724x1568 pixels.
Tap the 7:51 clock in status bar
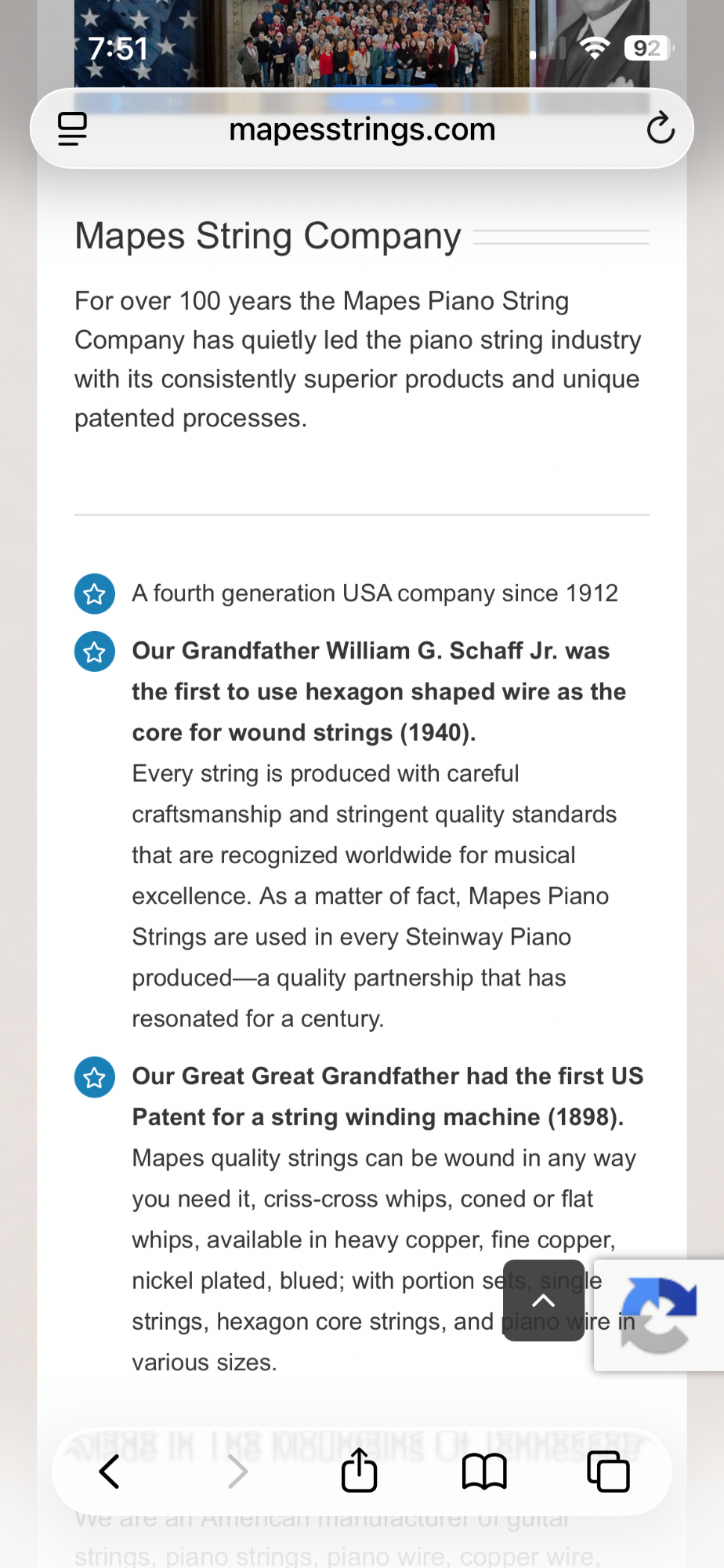click(118, 49)
